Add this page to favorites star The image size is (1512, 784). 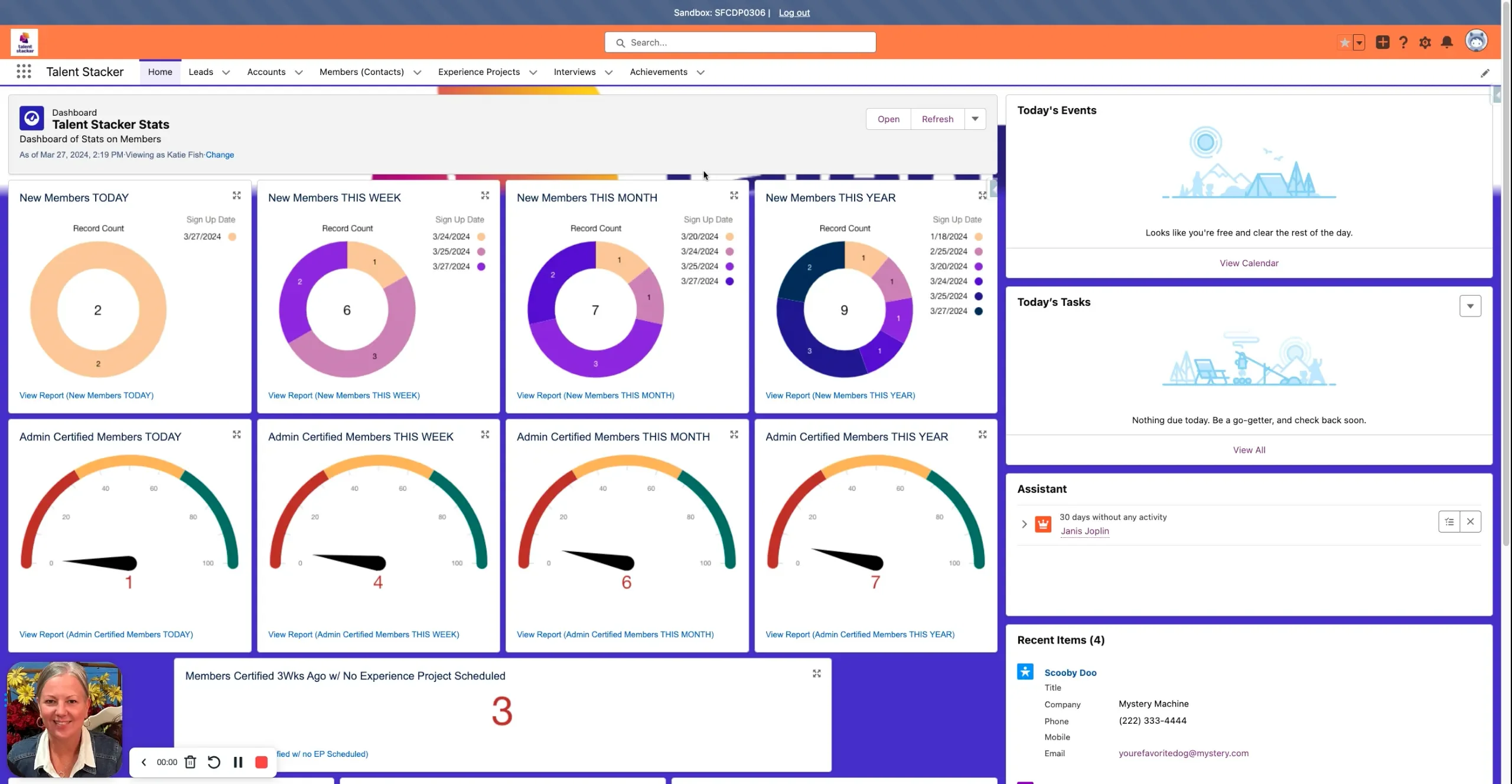point(1345,43)
